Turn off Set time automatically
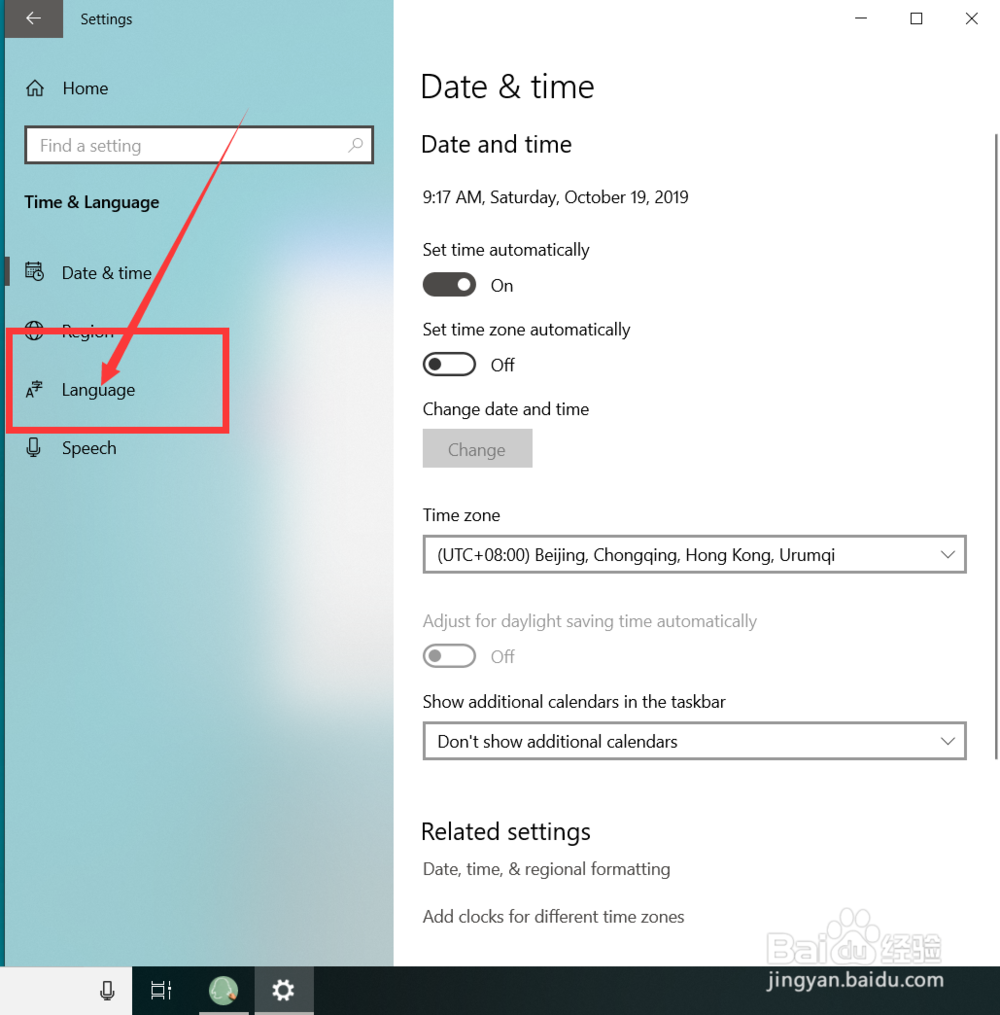Image resolution: width=1000 pixels, height=1015 pixels. 449,285
